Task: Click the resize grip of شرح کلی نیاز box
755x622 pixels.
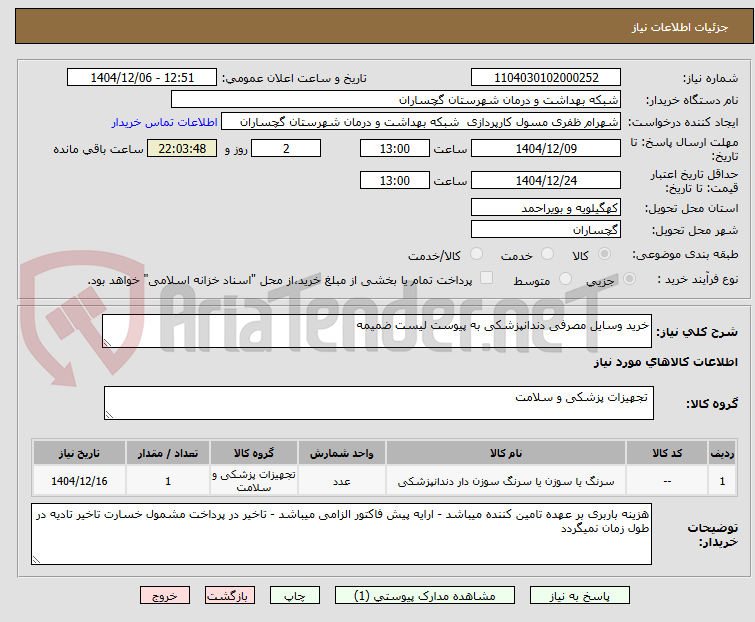Action: click(x=107, y=343)
